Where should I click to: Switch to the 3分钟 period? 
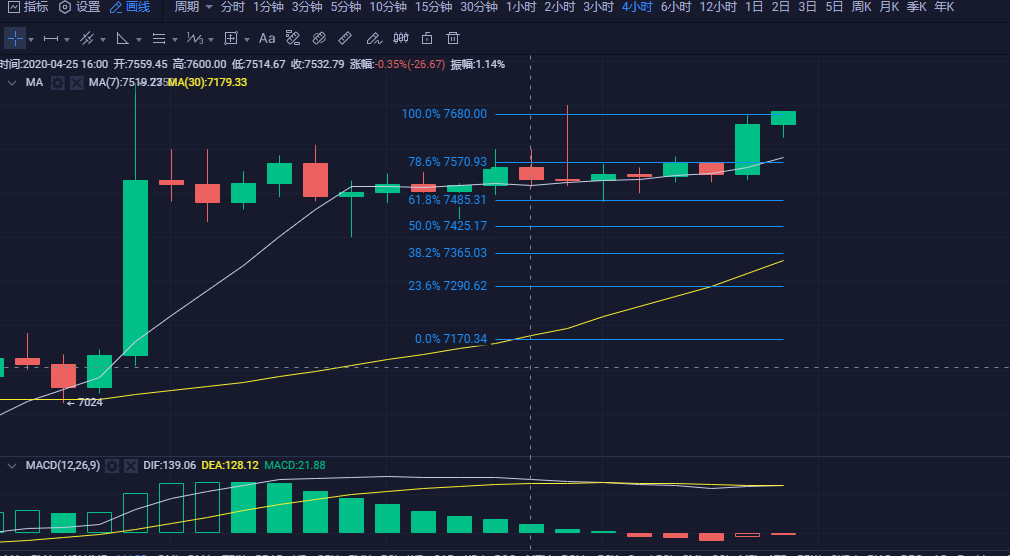tap(307, 7)
